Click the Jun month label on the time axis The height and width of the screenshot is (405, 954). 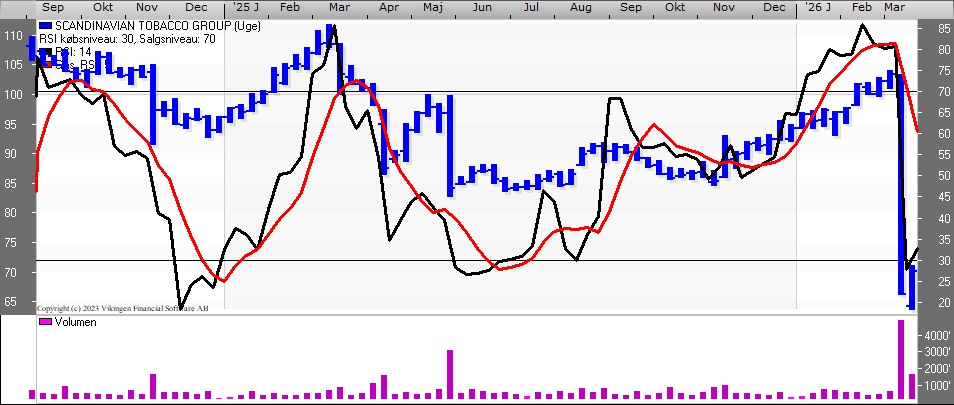pyautogui.click(x=482, y=7)
